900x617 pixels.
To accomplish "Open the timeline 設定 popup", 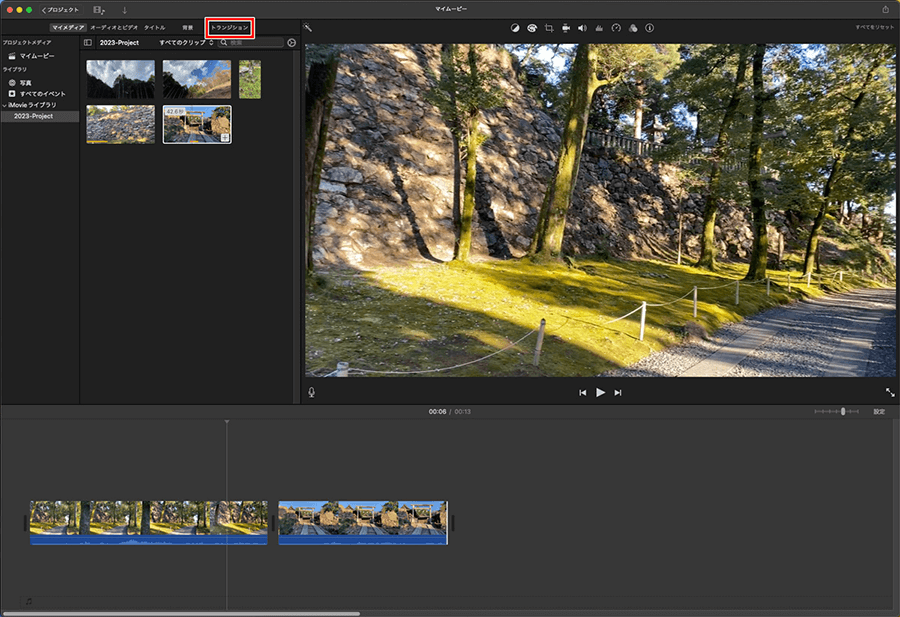I will (879, 411).
